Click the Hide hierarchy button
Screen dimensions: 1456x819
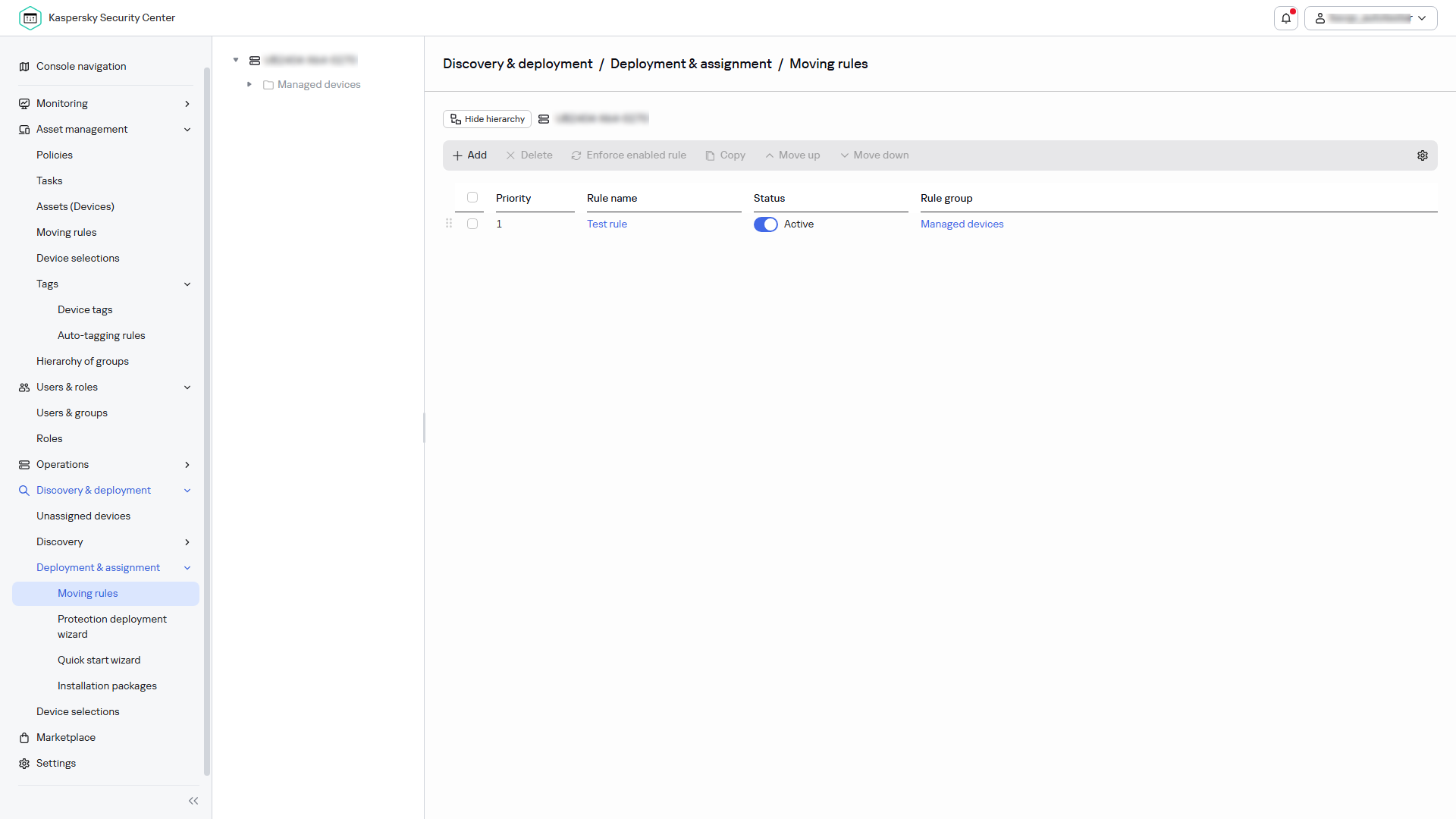(487, 119)
